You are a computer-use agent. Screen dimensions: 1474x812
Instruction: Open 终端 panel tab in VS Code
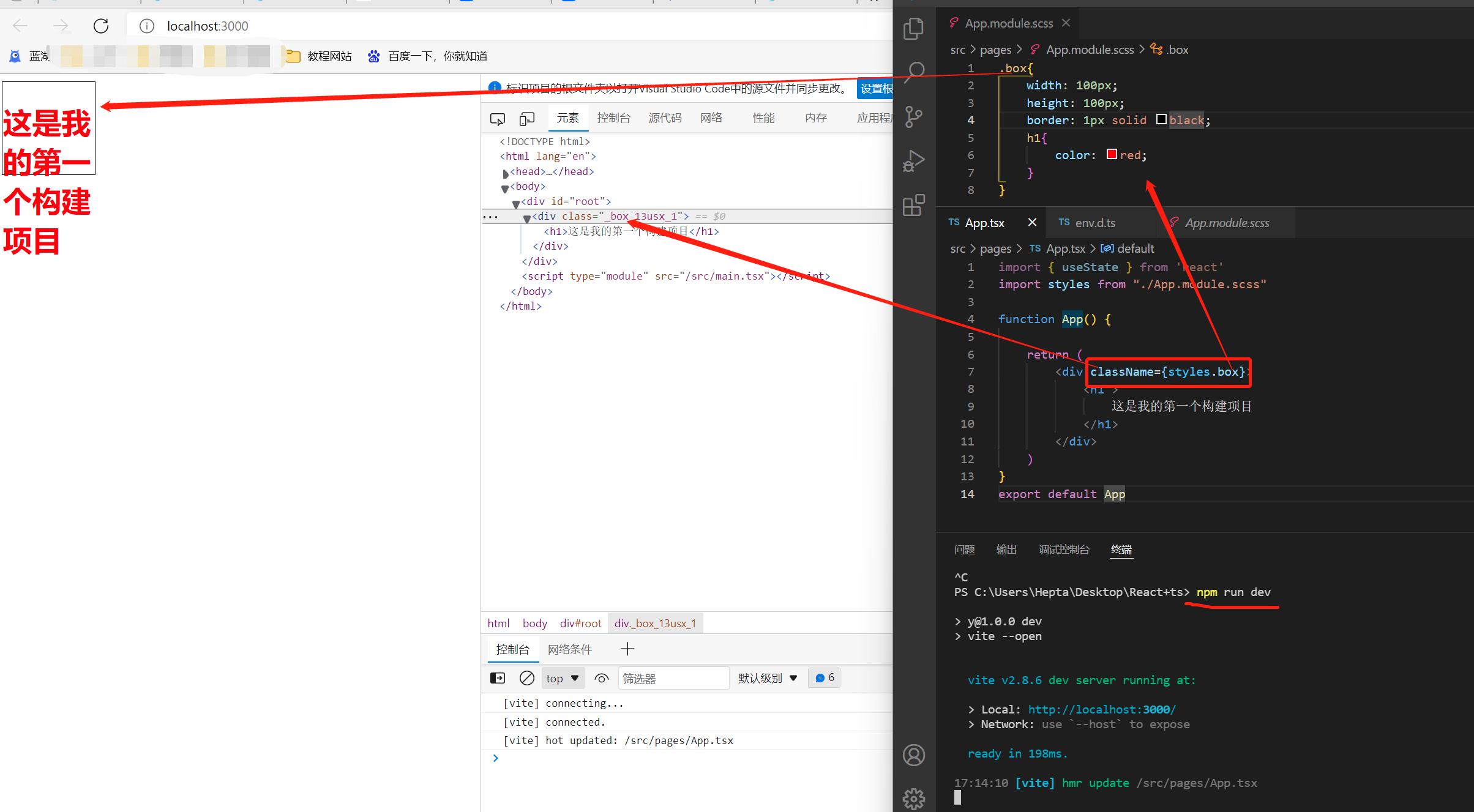click(1121, 549)
